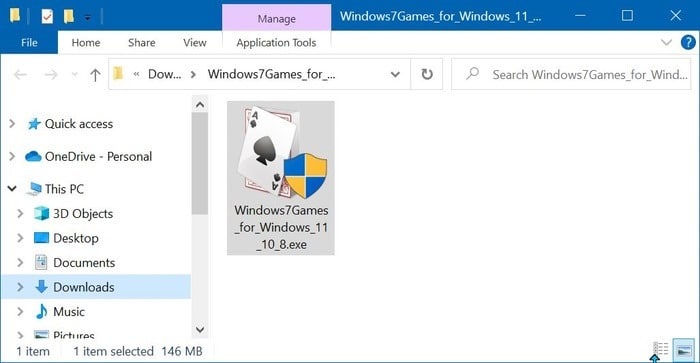Click the OneDrive cloud icon
Screen dimensions: 700x363
(33, 156)
